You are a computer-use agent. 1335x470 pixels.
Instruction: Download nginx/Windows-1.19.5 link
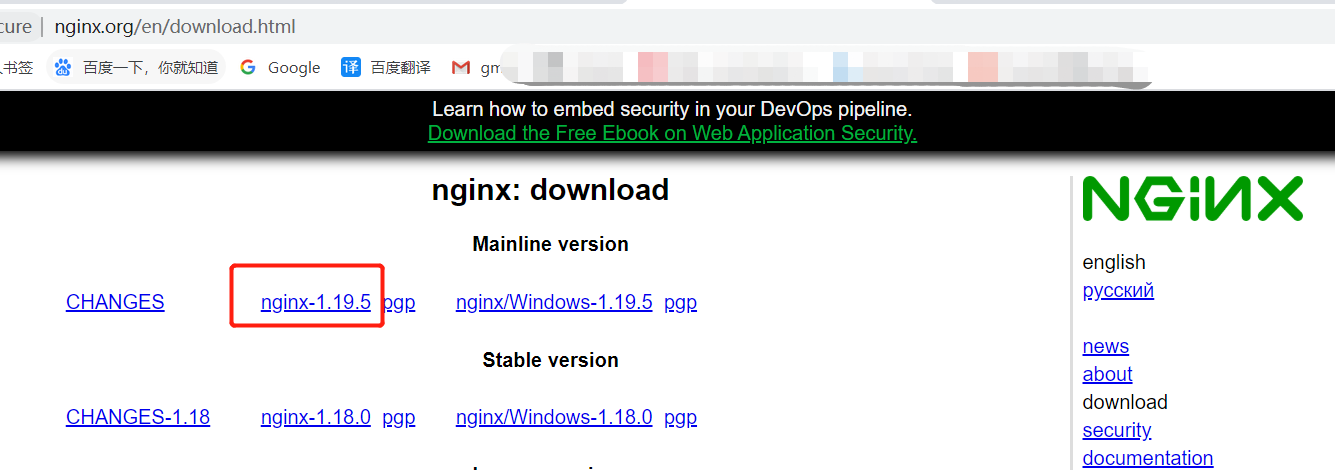point(554,302)
